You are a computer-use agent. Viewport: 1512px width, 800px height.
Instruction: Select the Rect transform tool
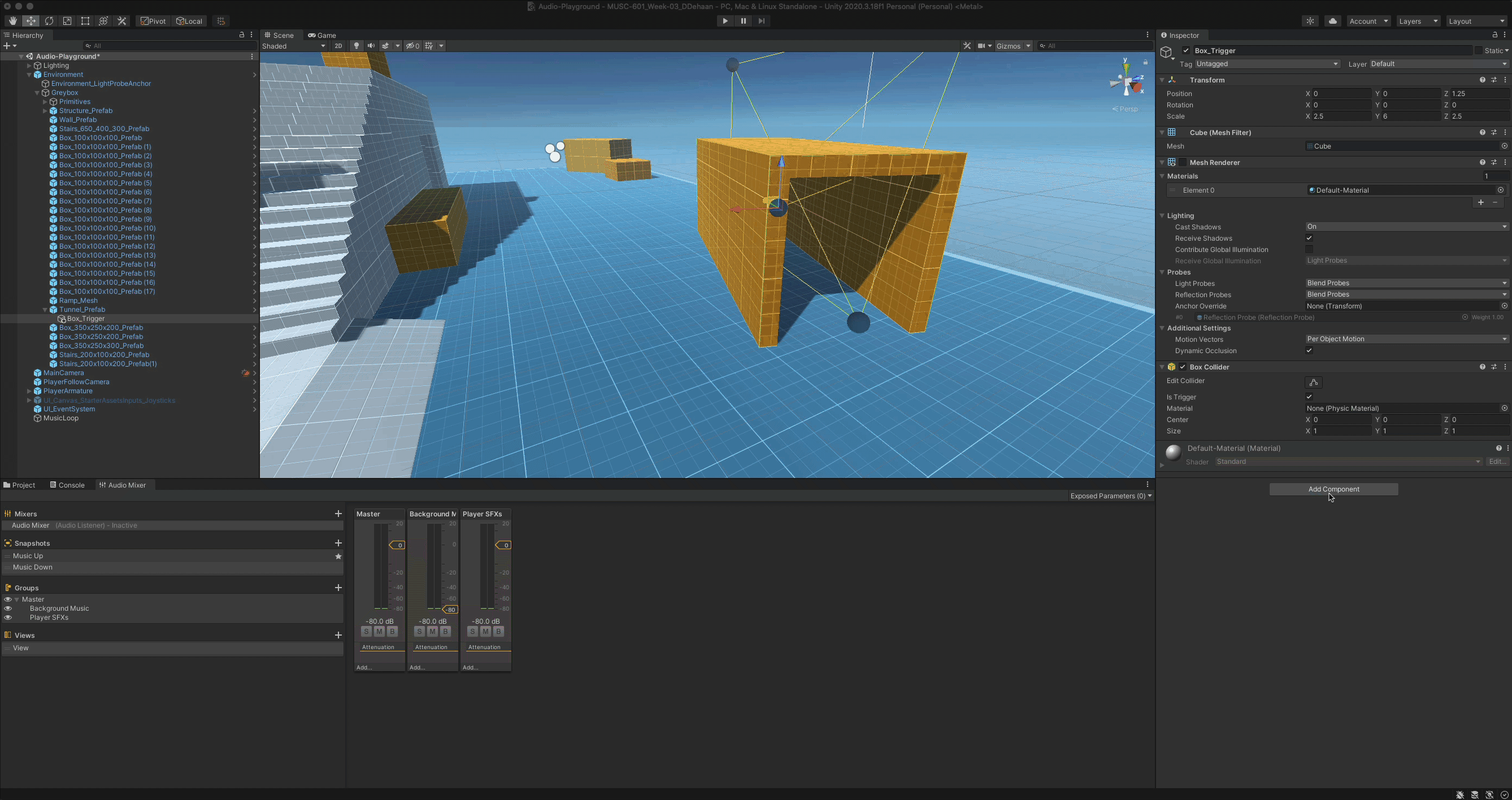(x=85, y=21)
